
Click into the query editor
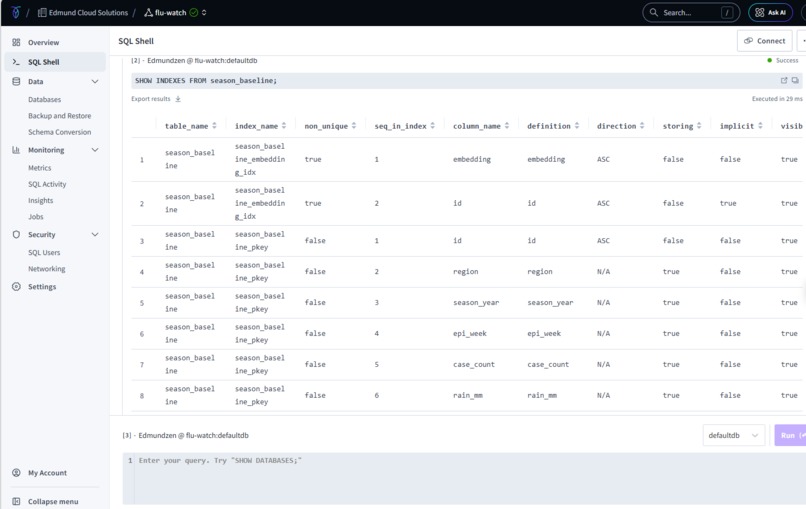tap(464, 478)
